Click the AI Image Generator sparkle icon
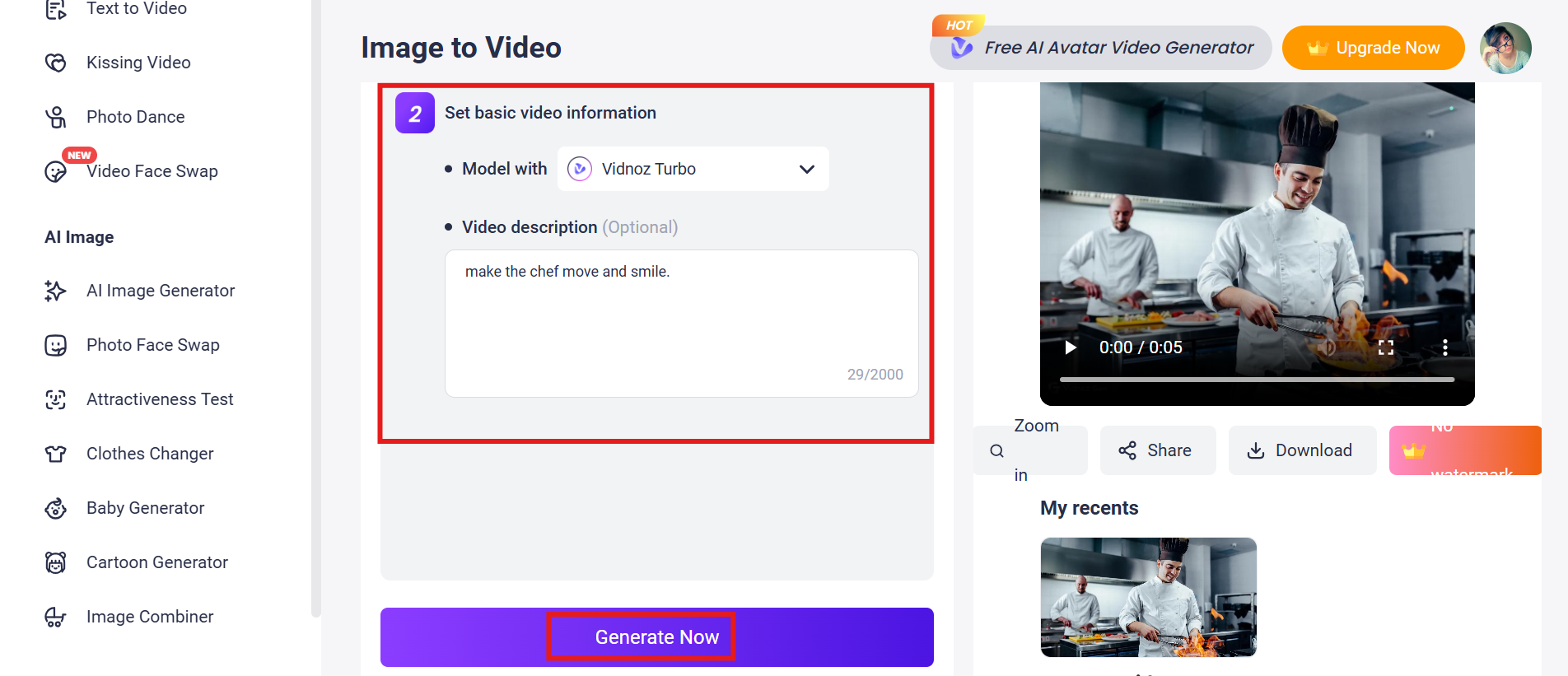The height and width of the screenshot is (676, 1568). tap(55, 291)
